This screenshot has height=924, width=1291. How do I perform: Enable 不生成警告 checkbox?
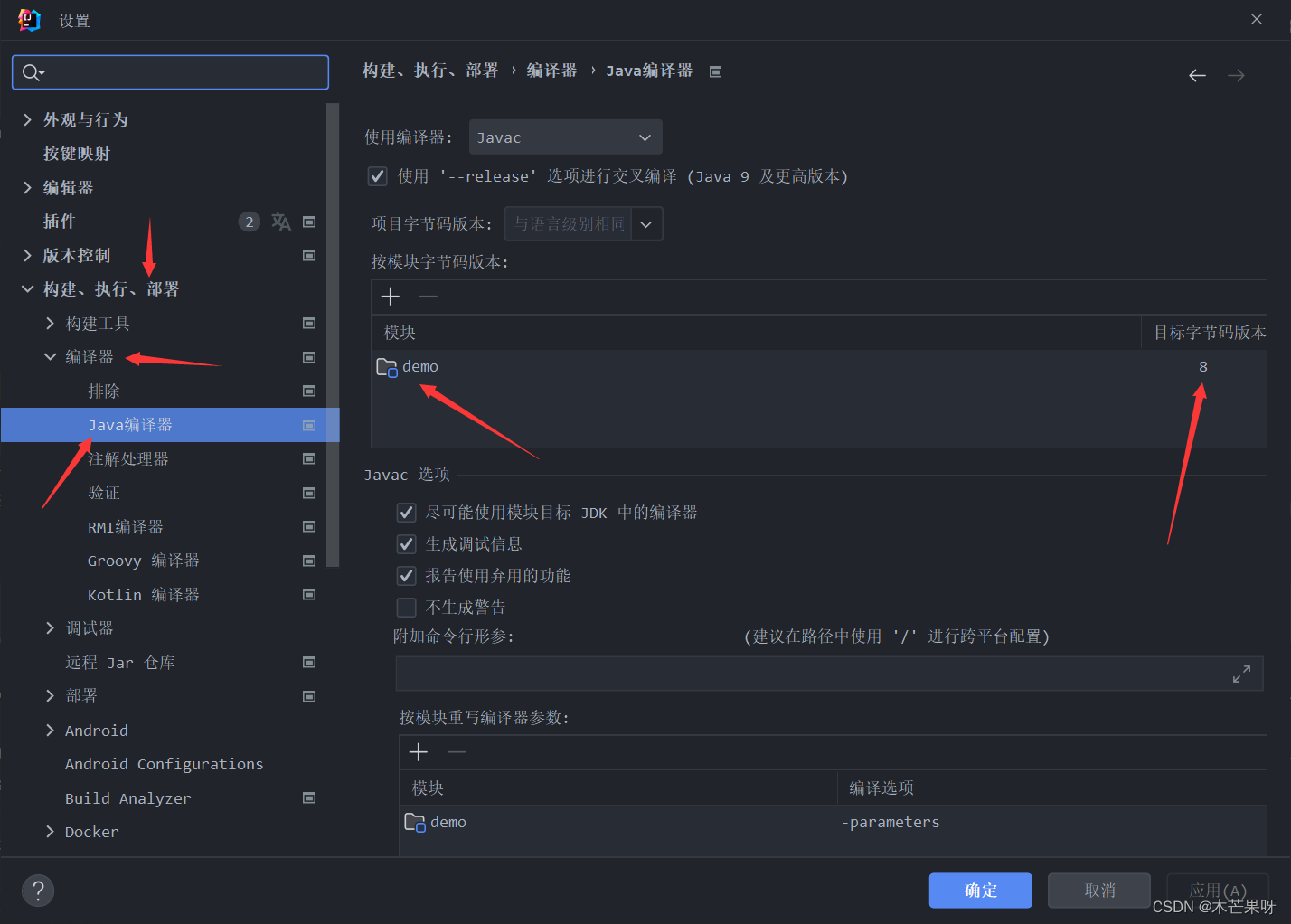[407, 608]
